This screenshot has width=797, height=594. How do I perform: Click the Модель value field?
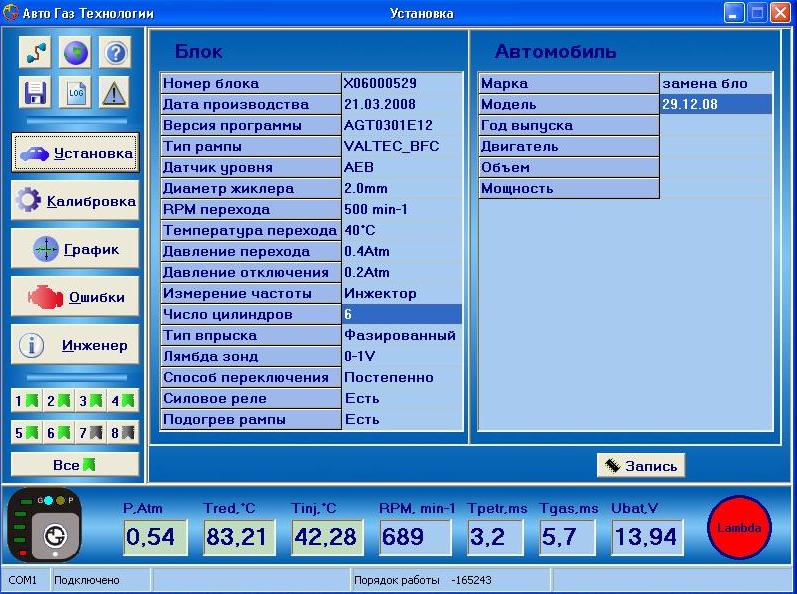coord(716,104)
